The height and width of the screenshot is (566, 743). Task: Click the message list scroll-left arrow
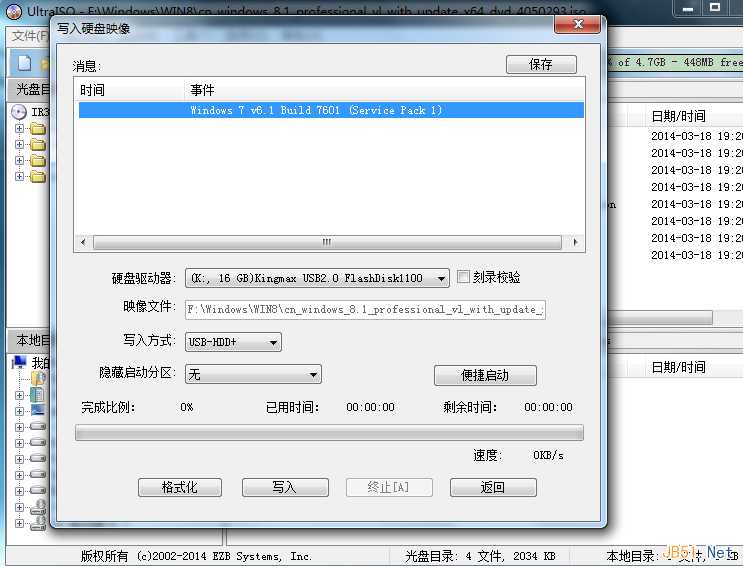click(x=83, y=242)
